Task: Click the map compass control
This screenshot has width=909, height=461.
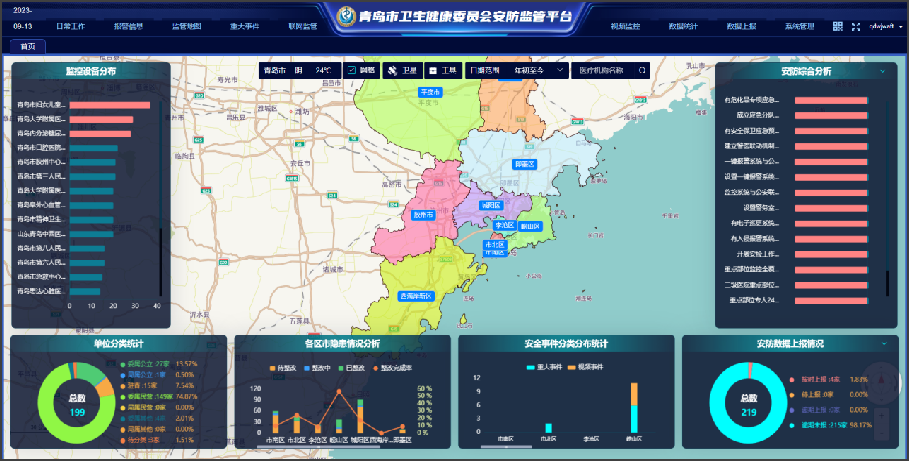Action: [882, 379]
